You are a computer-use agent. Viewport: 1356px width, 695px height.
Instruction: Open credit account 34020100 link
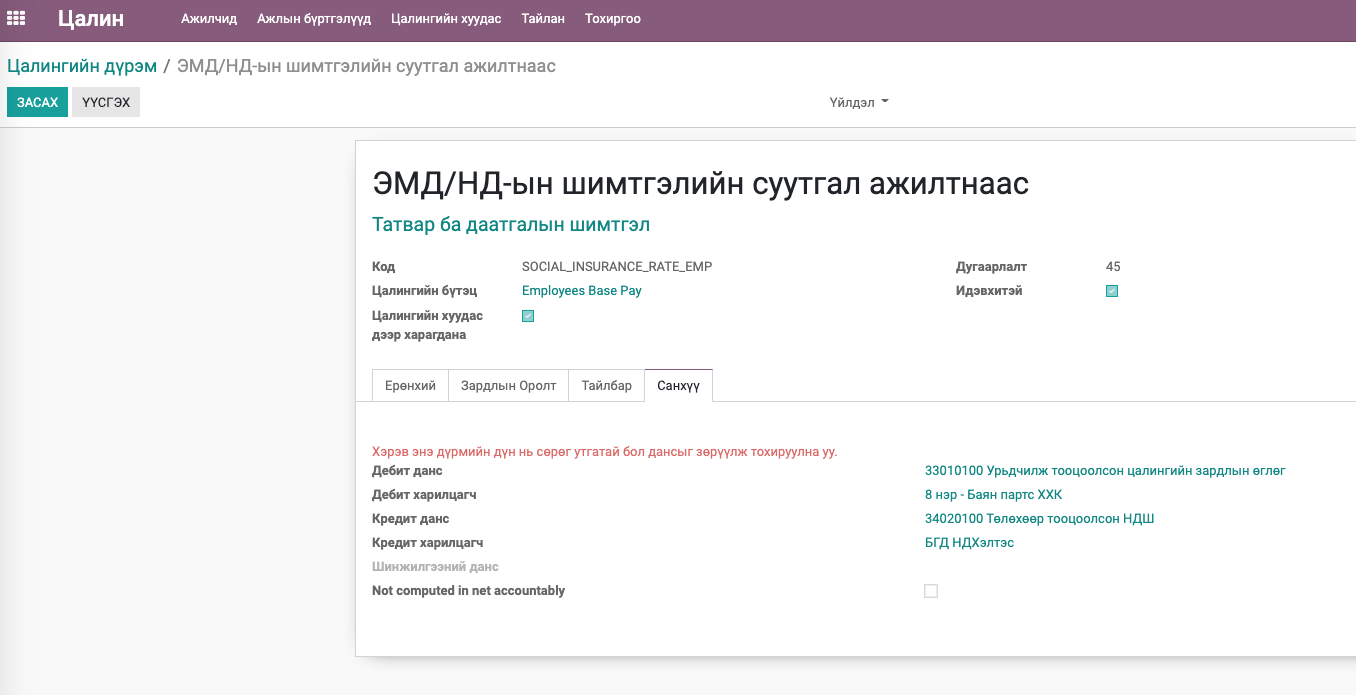1040,519
